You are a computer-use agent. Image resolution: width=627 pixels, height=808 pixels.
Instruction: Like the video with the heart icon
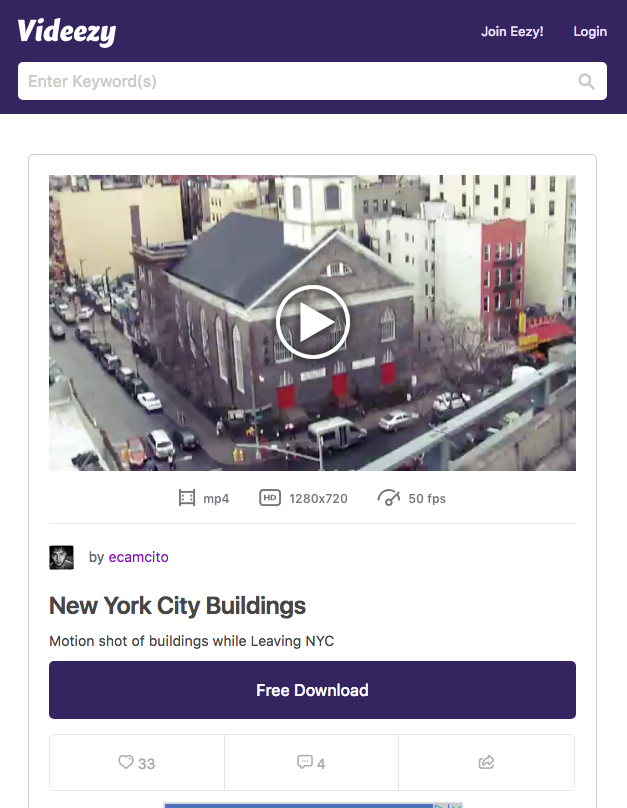pyautogui.click(x=126, y=762)
